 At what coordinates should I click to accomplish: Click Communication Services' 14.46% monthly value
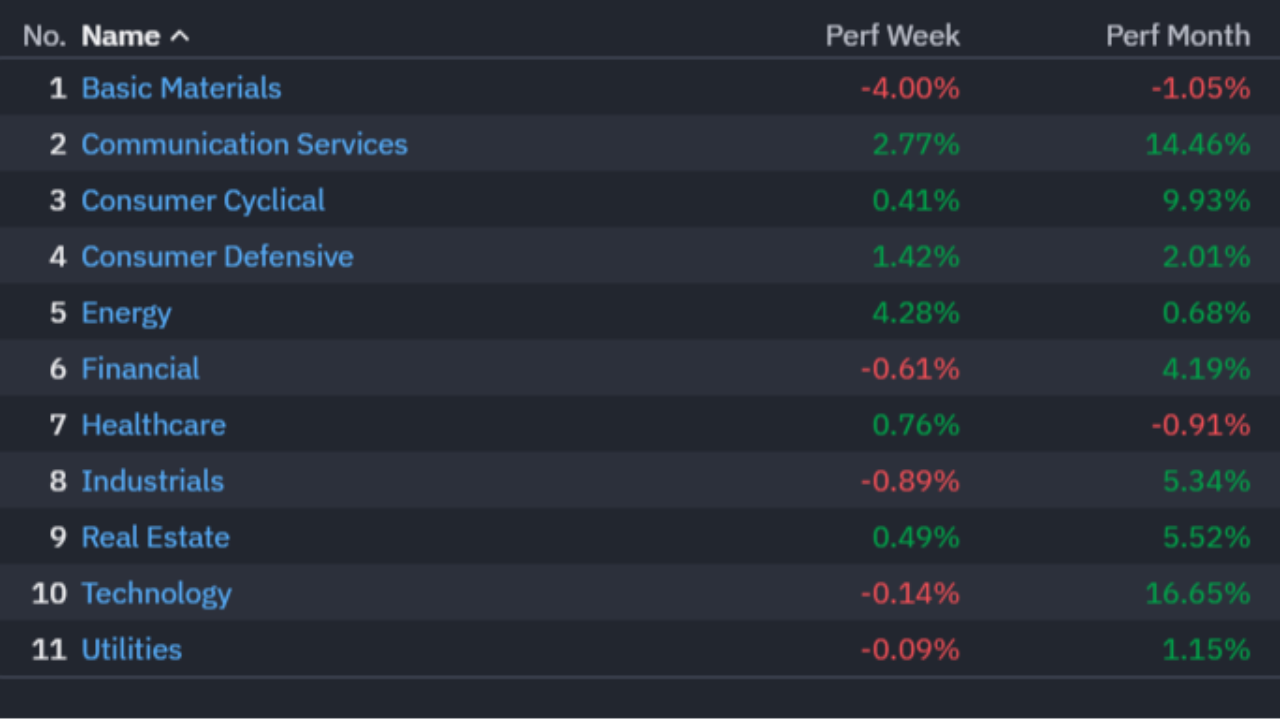(x=1198, y=144)
